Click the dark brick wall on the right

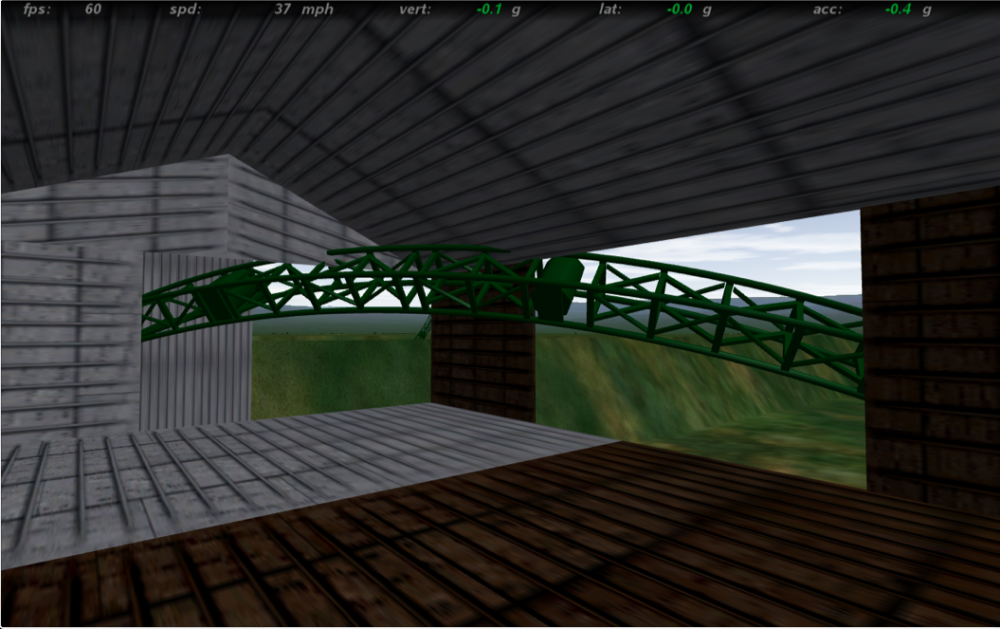tap(930, 350)
